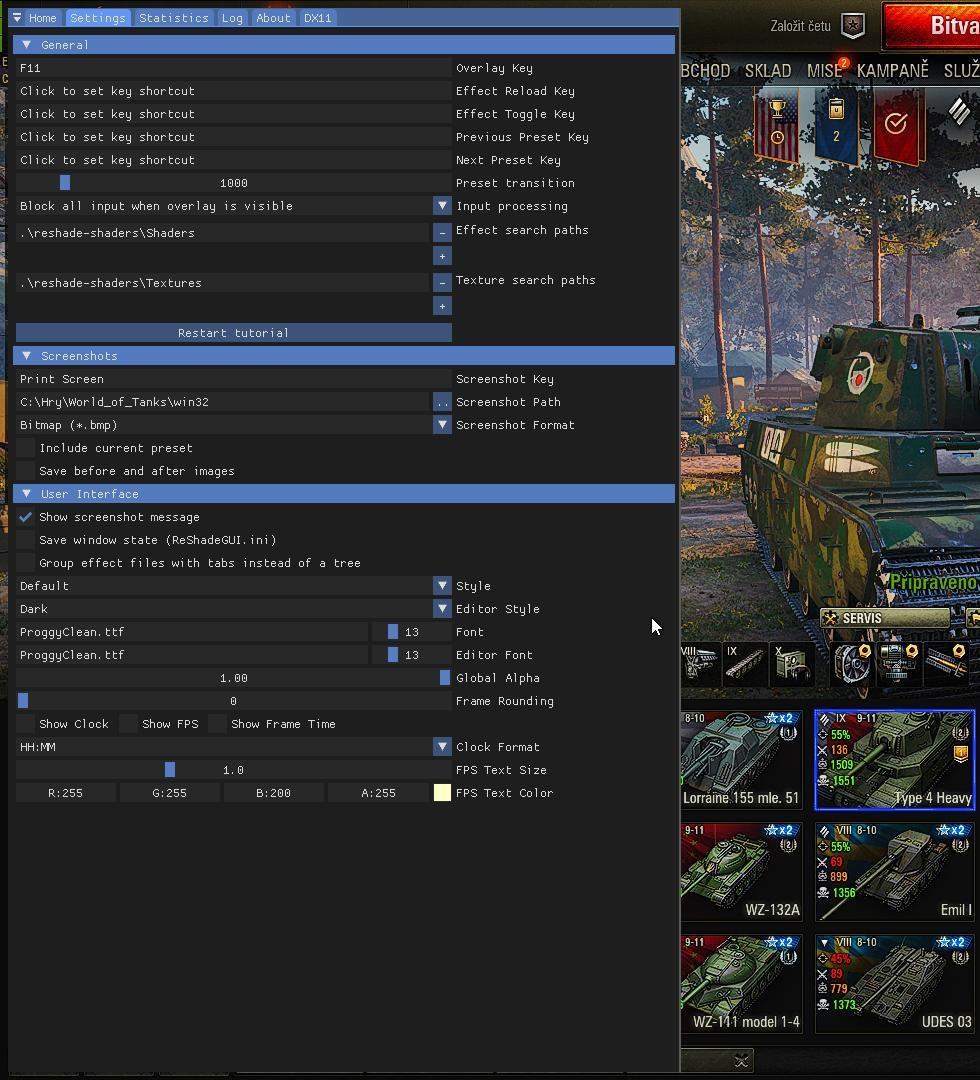The image size is (980, 1080).
Task: Click the tier X radio module icon
Action: tap(790, 664)
